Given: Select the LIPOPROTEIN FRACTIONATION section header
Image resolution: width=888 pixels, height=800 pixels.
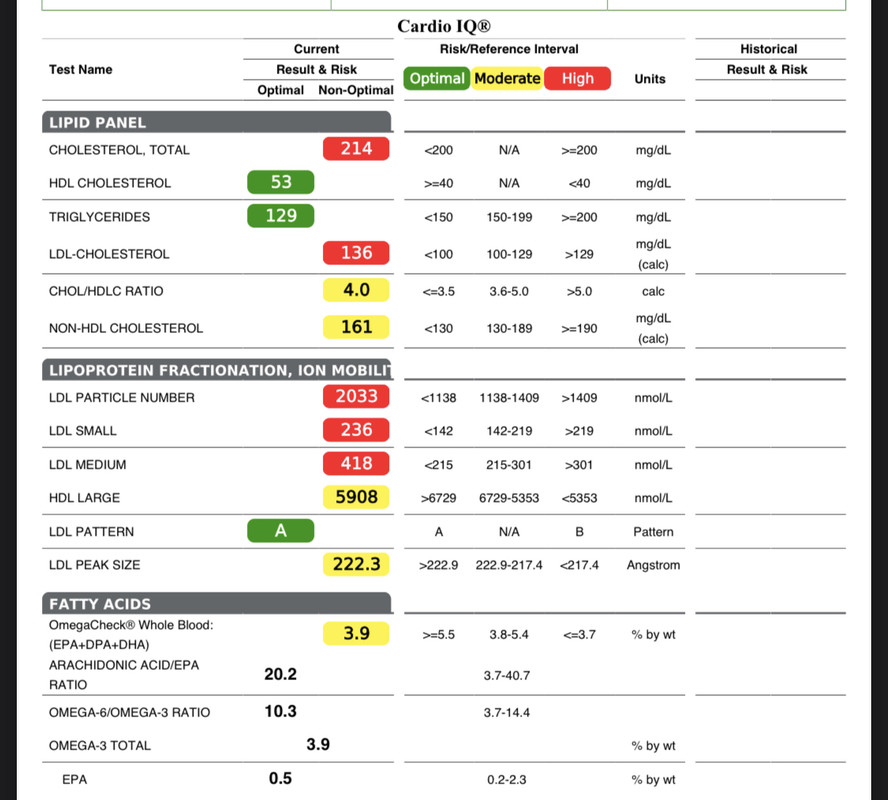Looking at the screenshot, I should 216,370.
